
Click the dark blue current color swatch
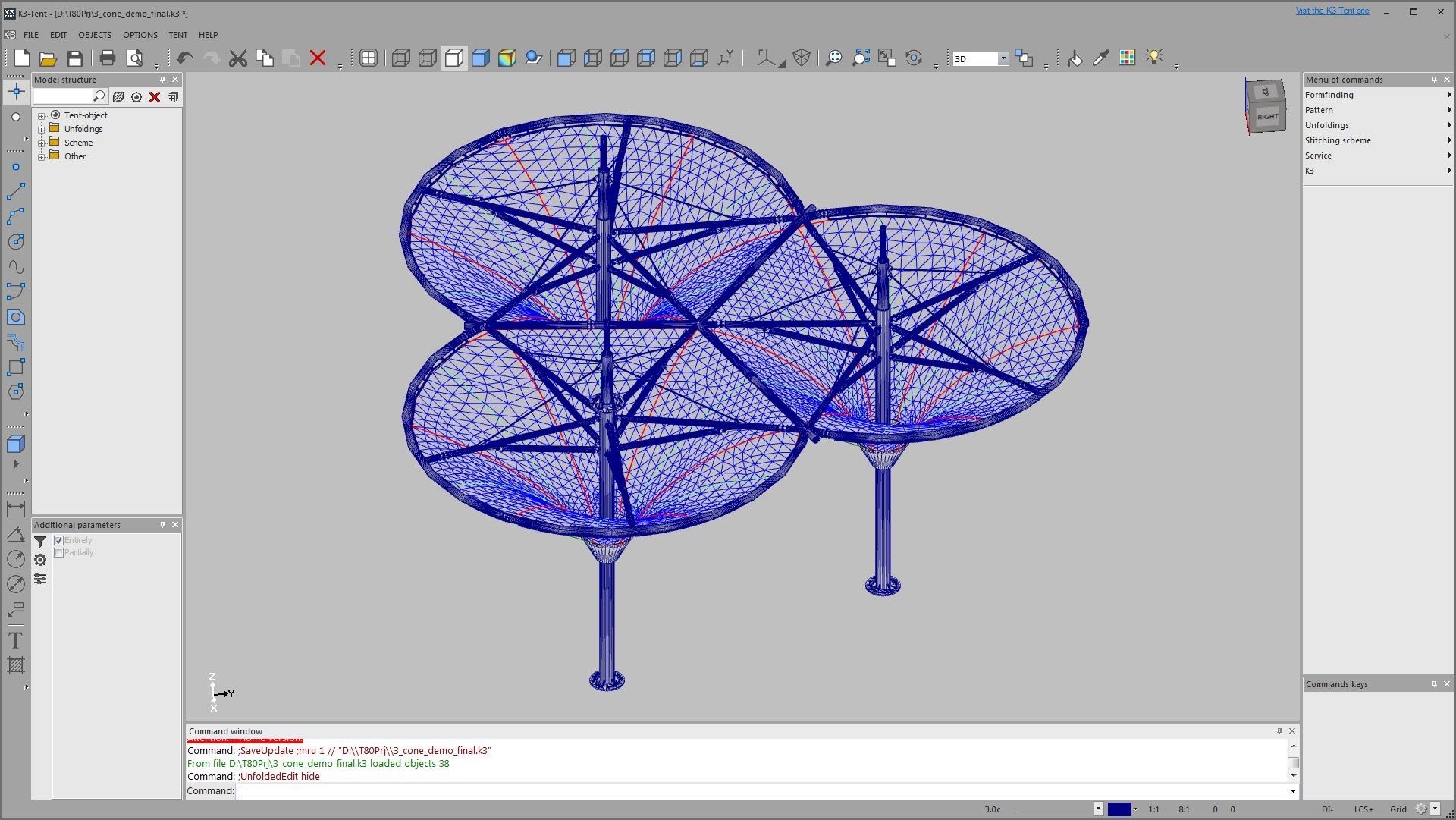(1119, 809)
